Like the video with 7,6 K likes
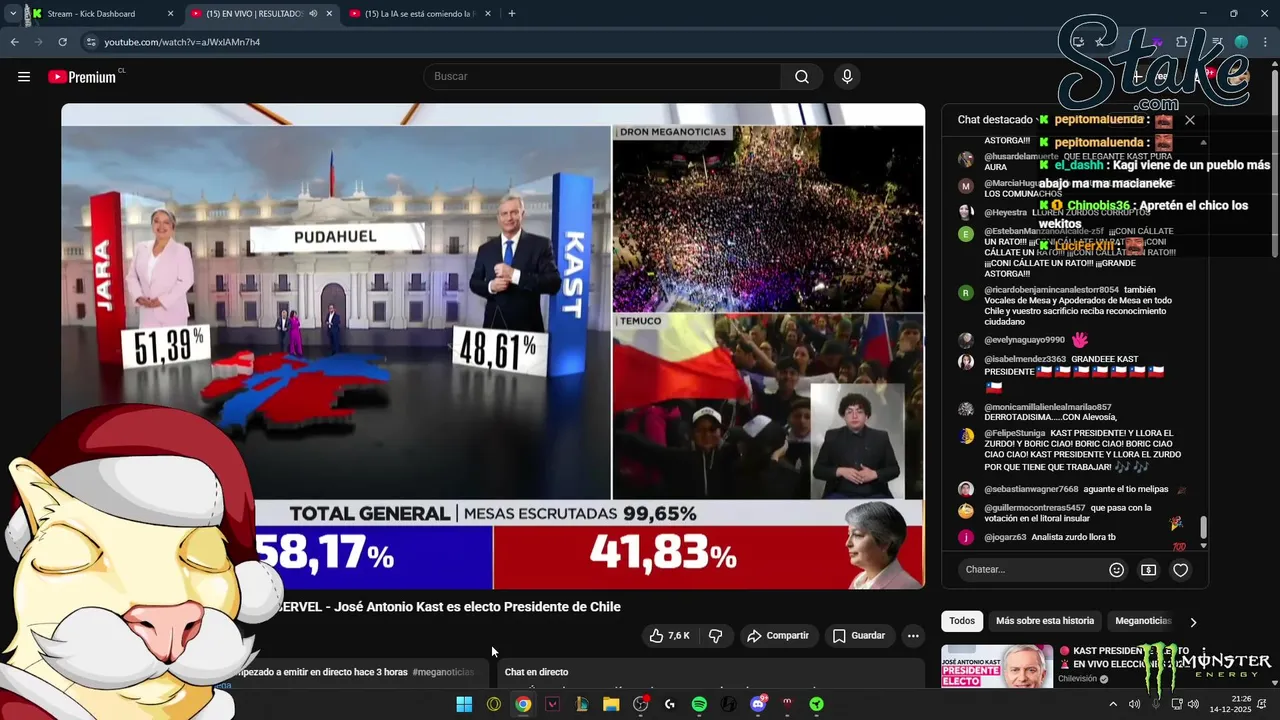 click(669, 636)
